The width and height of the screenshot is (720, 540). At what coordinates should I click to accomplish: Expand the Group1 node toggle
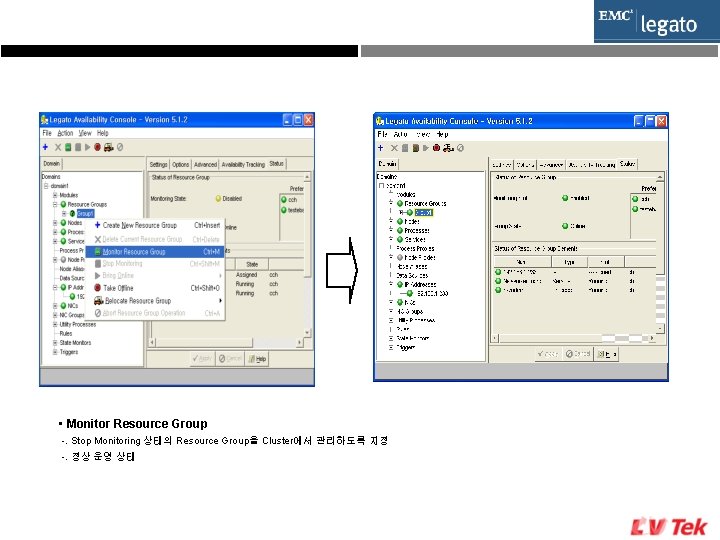pyautogui.click(x=64, y=214)
